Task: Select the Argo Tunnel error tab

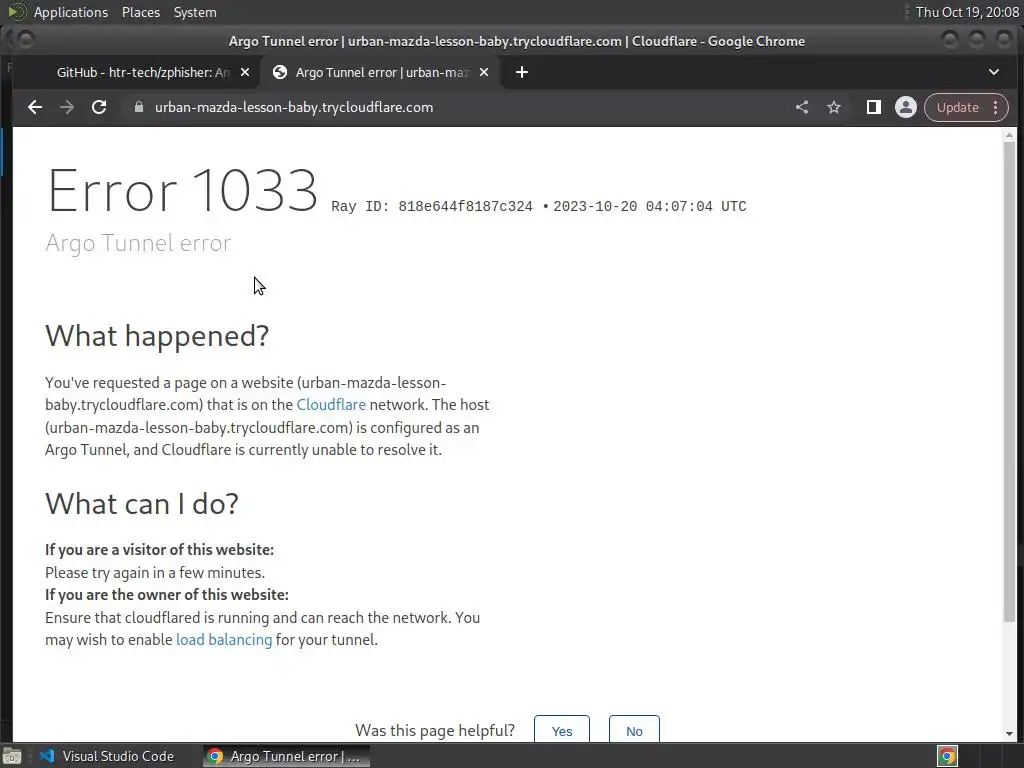Action: tap(381, 72)
